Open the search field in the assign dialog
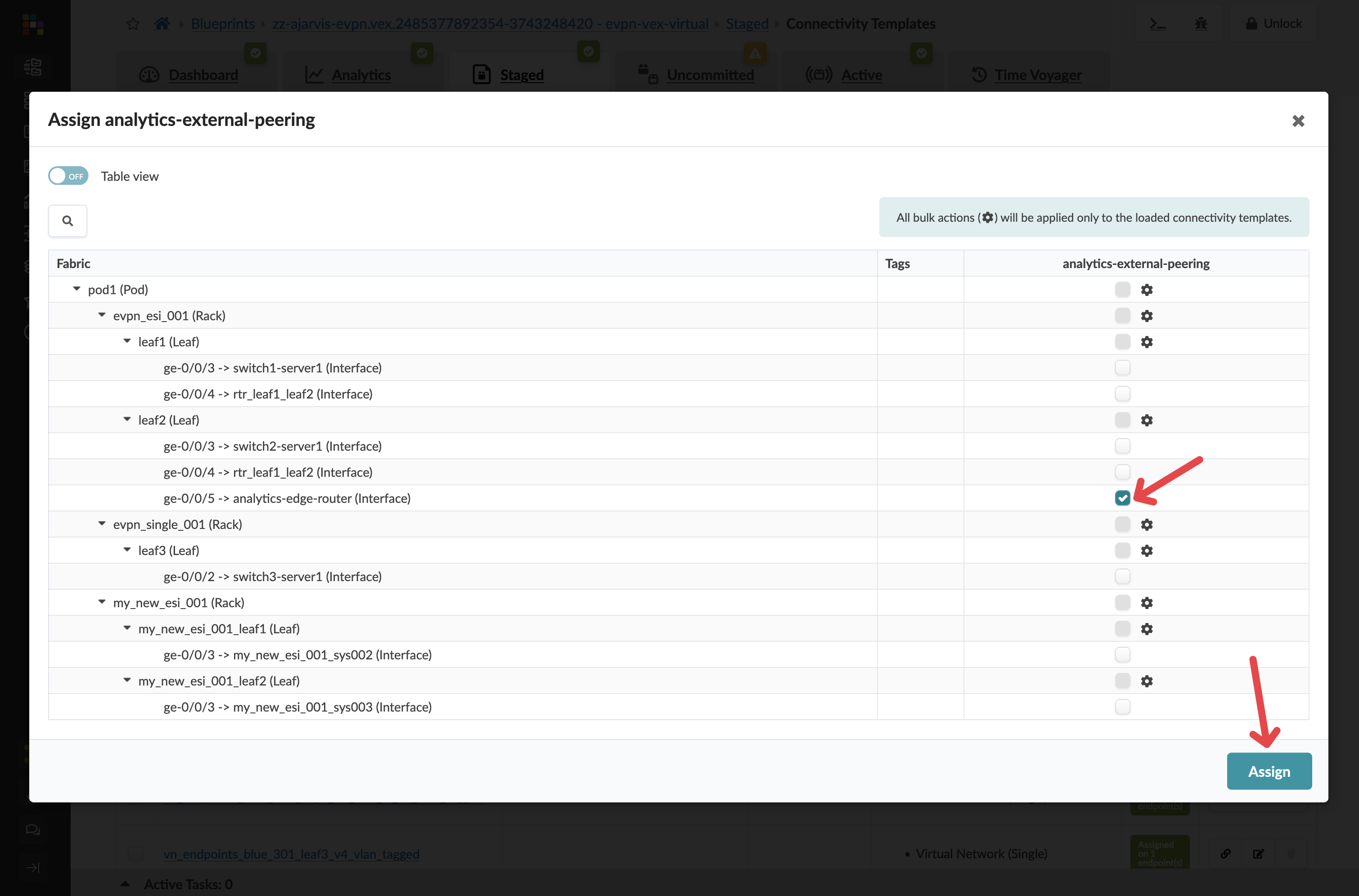Viewport: 1359px width, 896px height. pos(67,220)
